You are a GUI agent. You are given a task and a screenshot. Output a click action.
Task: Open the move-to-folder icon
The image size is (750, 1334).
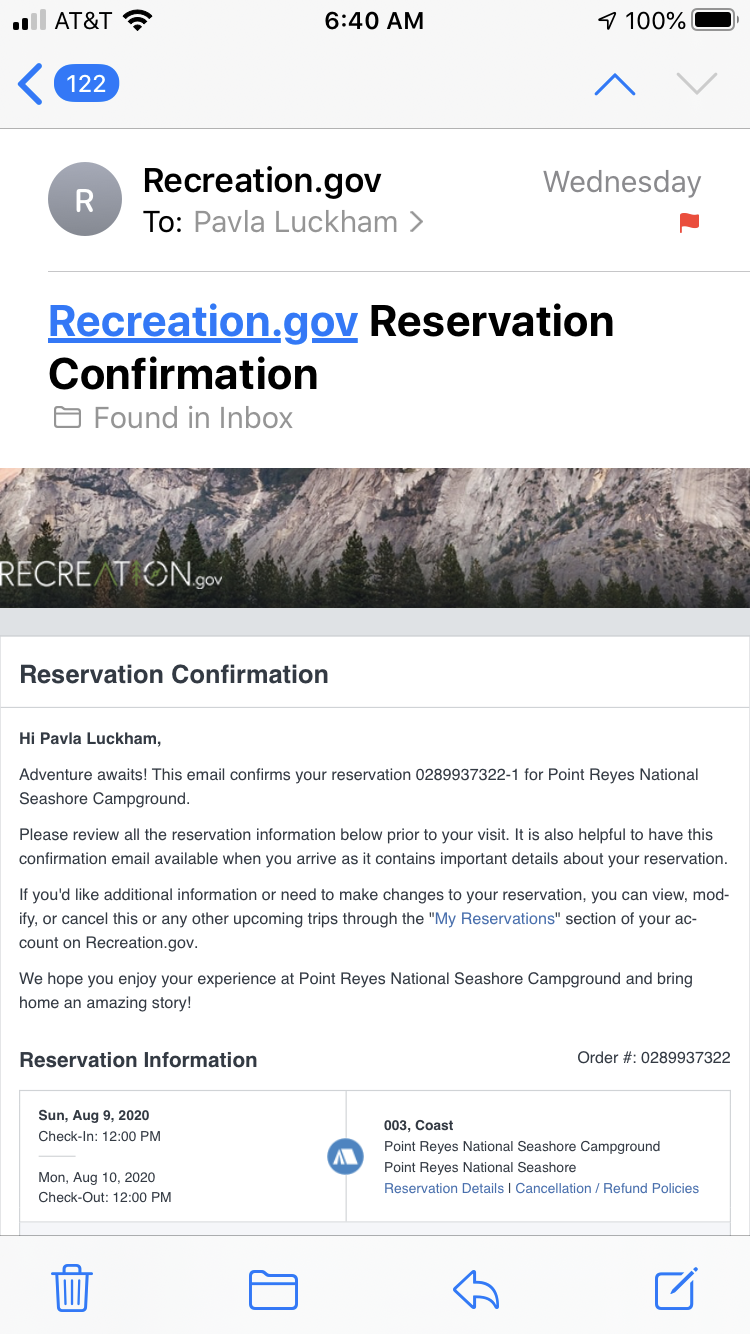pos(273,1289)
